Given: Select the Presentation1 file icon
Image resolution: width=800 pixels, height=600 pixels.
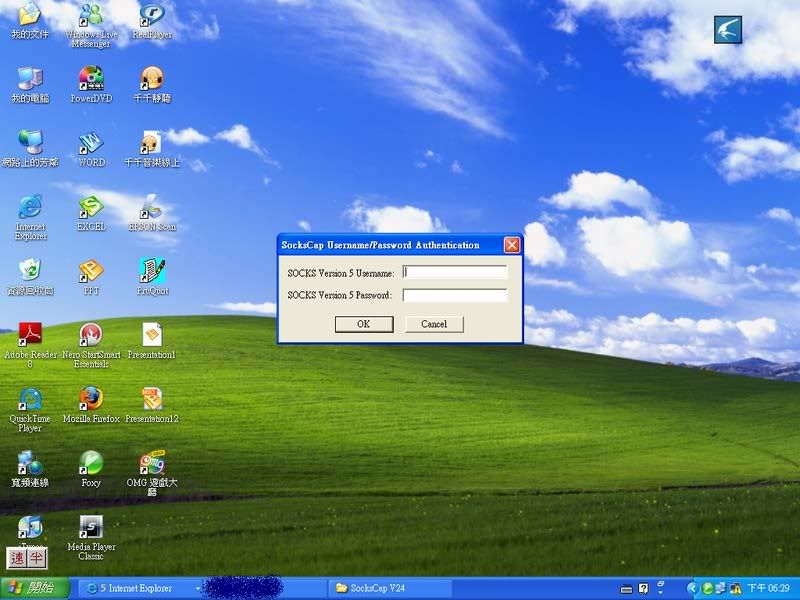Looking at the screenshot, I should [151, 335].
